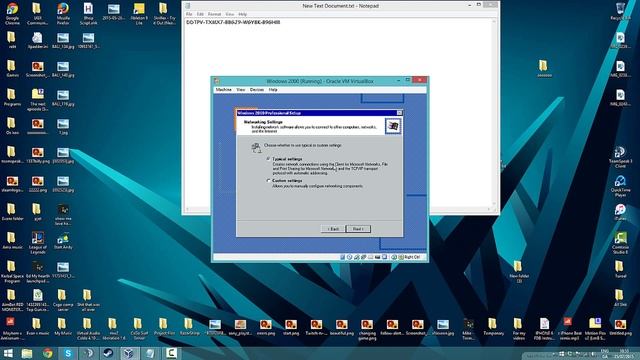
Task: Select the iTunes desktop icon
Action: coord(620,213)
